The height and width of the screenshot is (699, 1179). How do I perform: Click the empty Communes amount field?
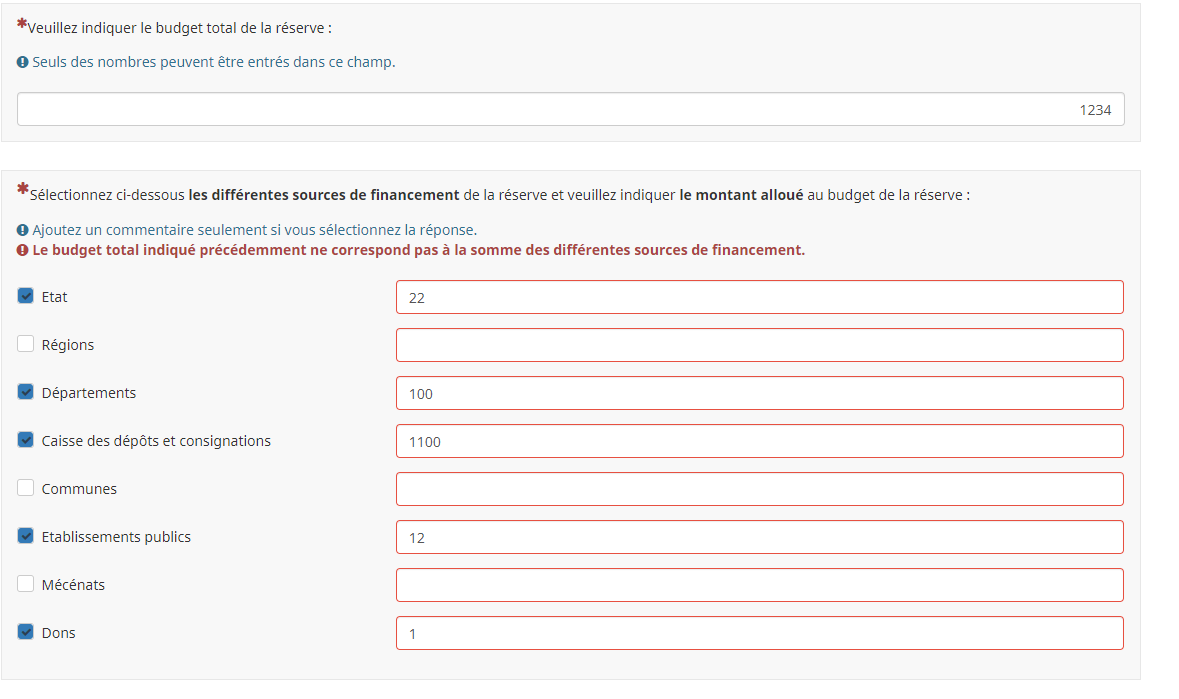pos(759,489)
